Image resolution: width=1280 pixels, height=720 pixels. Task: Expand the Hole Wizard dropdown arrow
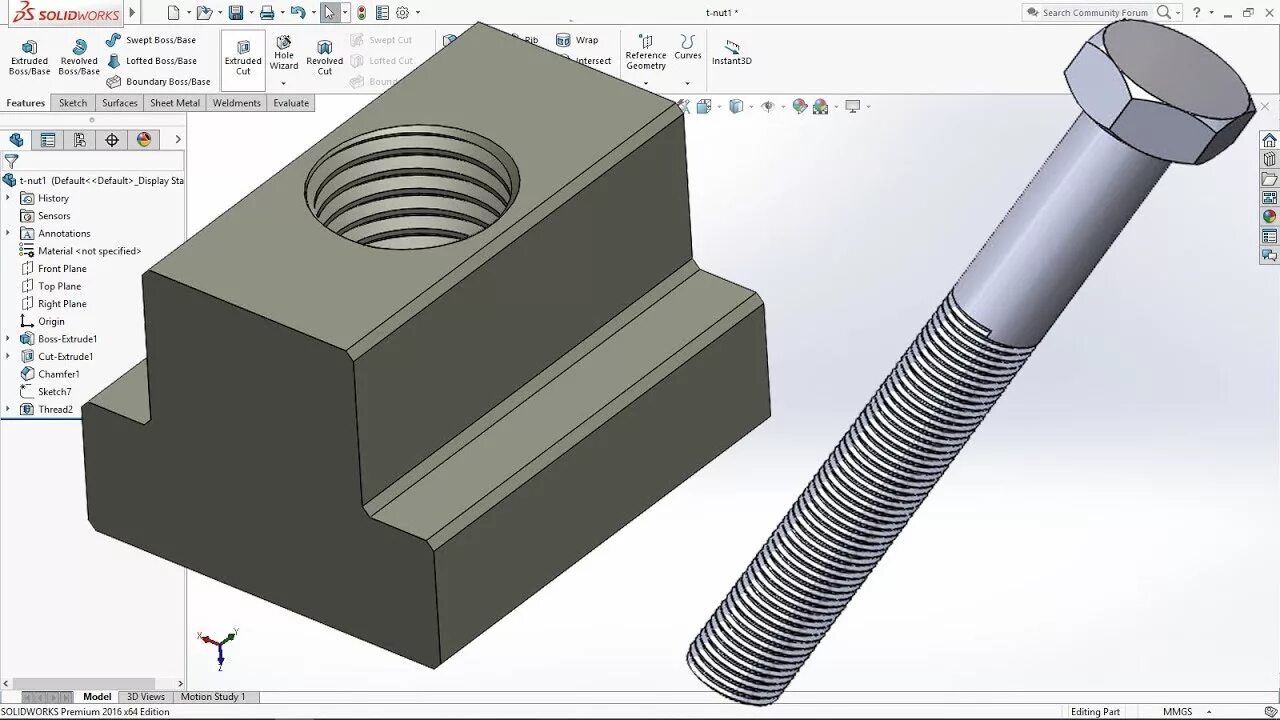click(283, 83)
